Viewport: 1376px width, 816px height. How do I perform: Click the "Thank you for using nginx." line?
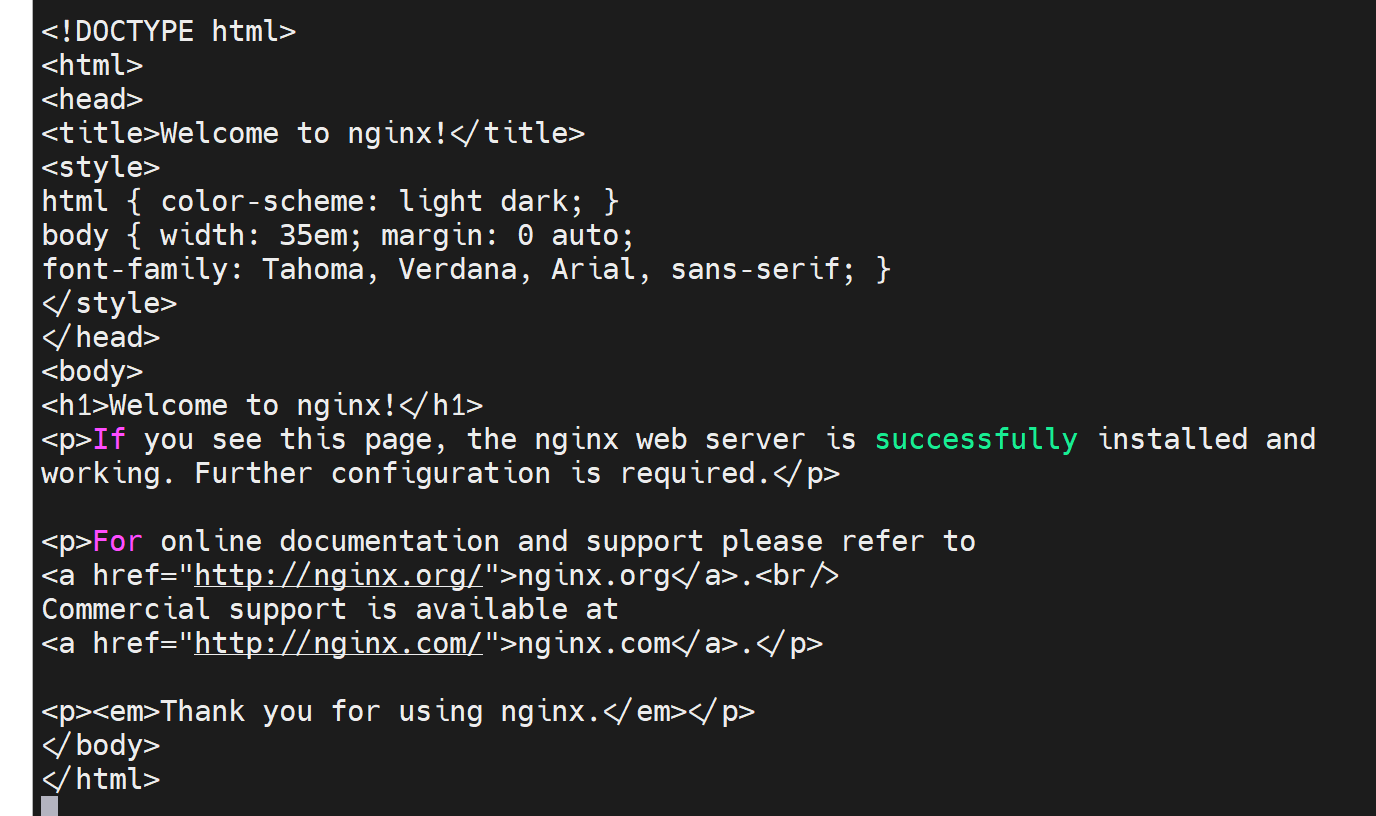(398, 711)
